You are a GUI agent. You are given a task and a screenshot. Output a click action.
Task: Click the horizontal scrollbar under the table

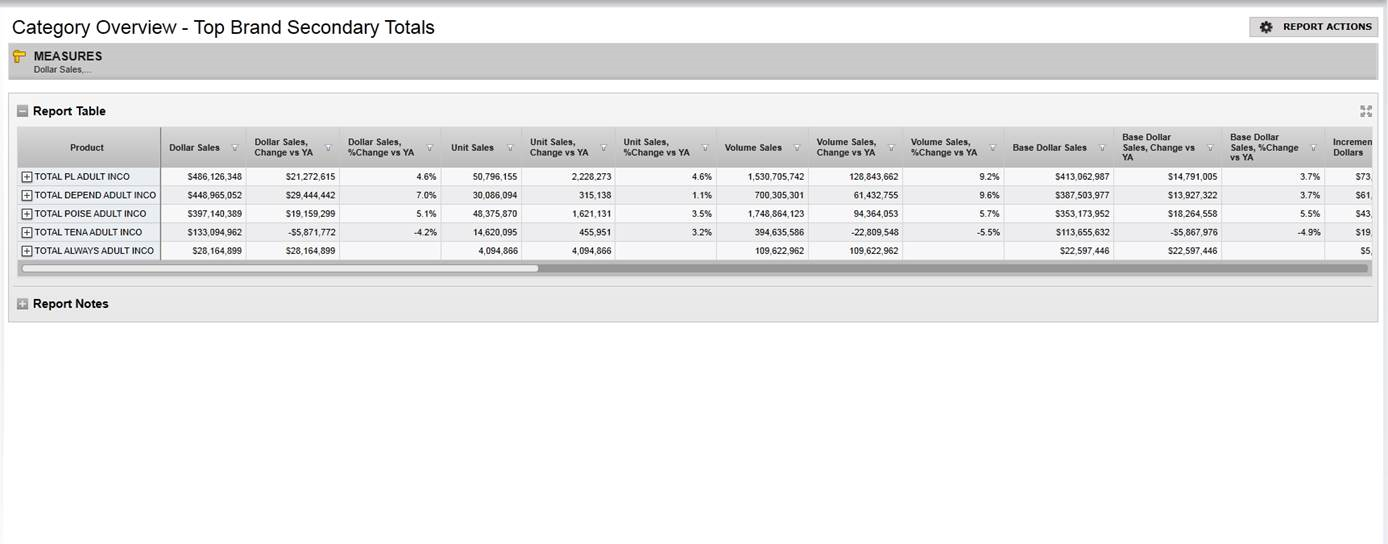(280, 268)
